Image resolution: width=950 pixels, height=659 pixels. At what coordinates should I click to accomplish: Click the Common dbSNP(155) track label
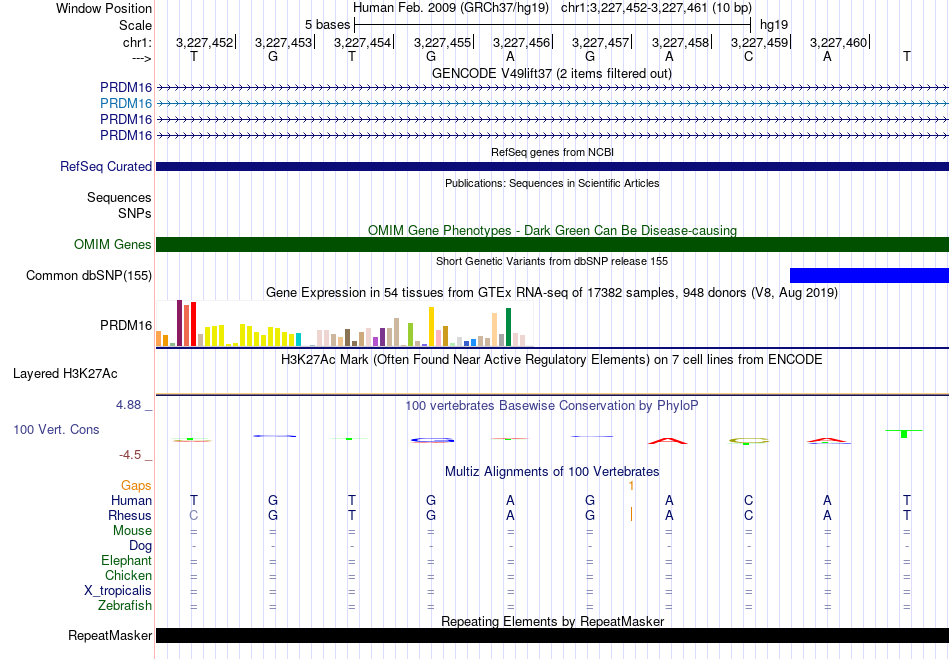(x=89, y=276)
